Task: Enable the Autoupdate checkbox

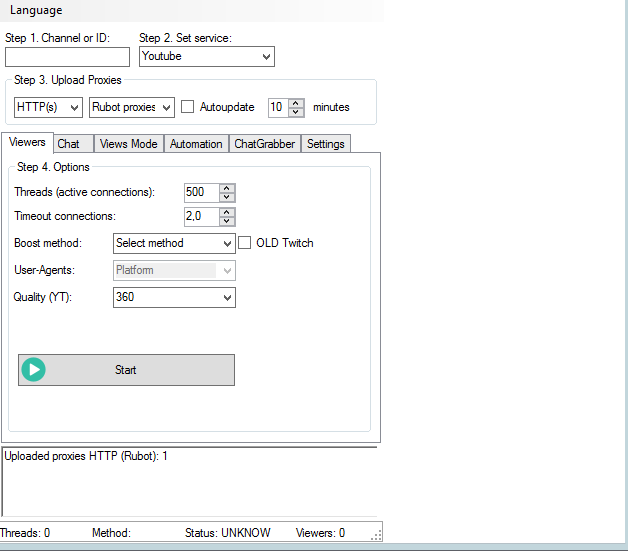Action: pyautogui.click(x=188, y=107)
